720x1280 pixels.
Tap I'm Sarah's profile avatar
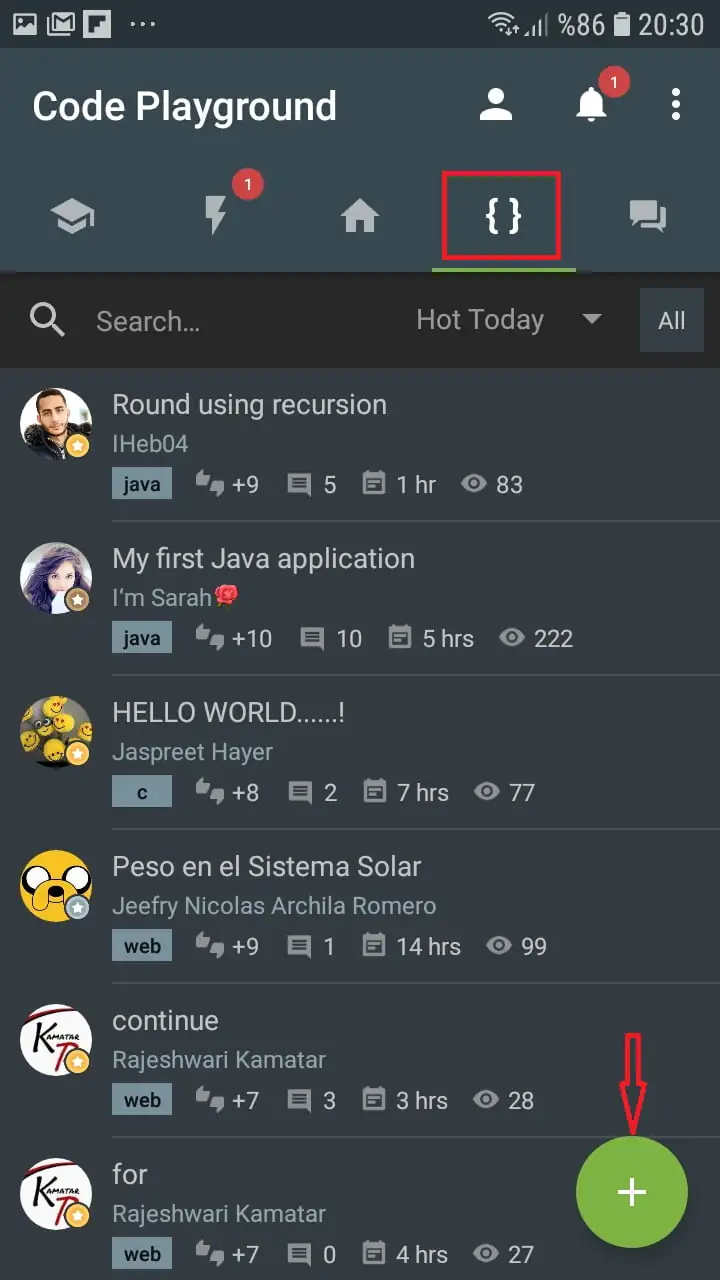[x=56, y=578]
